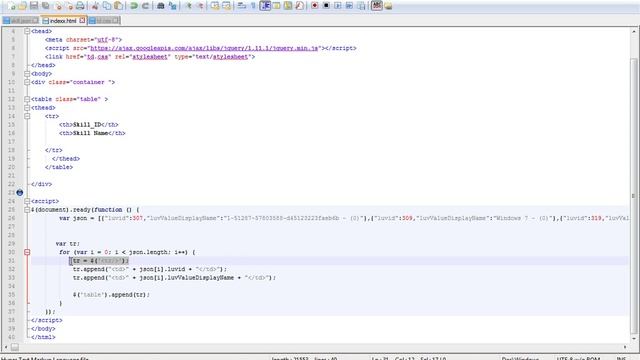
Task: Save the current file with diskette icon
Action: (x=34, y=6)
